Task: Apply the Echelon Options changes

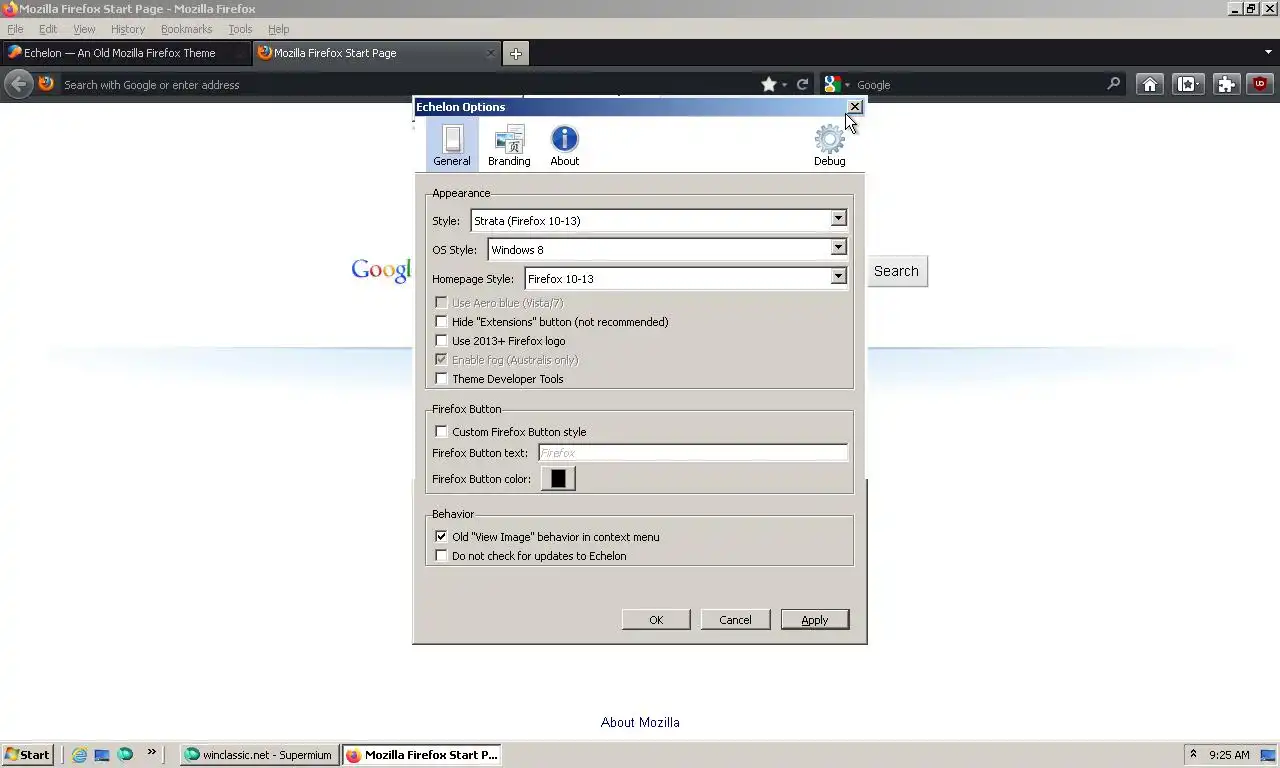Action: click(815, 620)
